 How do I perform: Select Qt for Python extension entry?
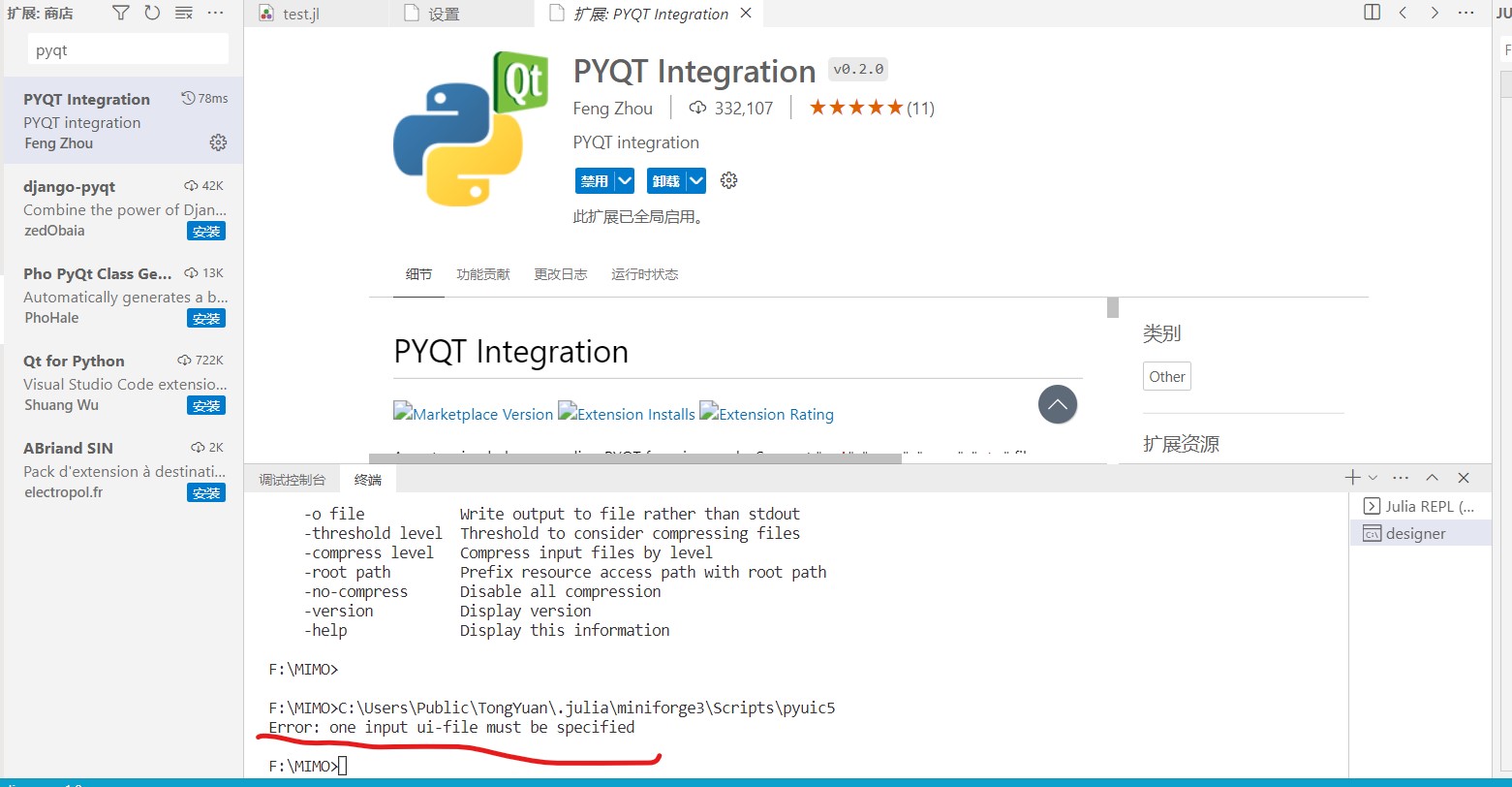(x=124, y=383)
